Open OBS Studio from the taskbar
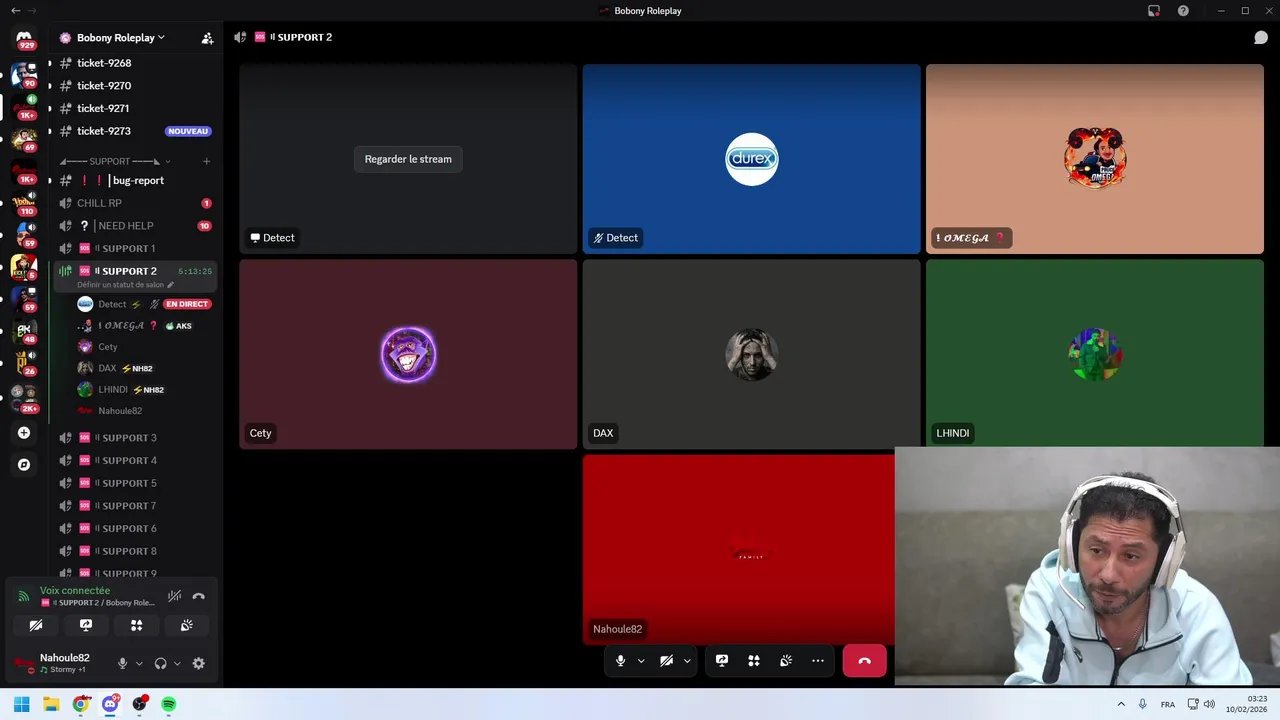1280x720 pixels. click(139, 704)
